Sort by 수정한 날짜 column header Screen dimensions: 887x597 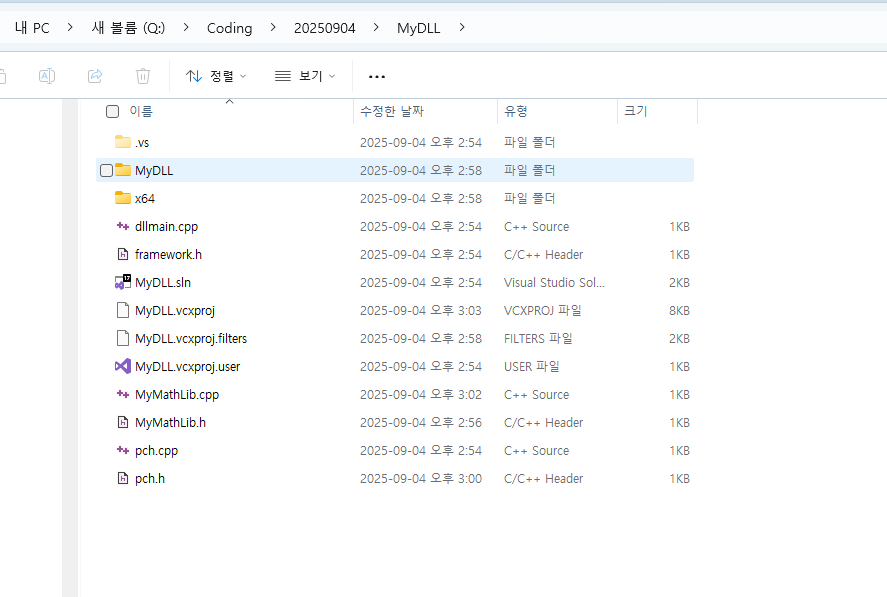pyautogui.click(x=392, y=112)
